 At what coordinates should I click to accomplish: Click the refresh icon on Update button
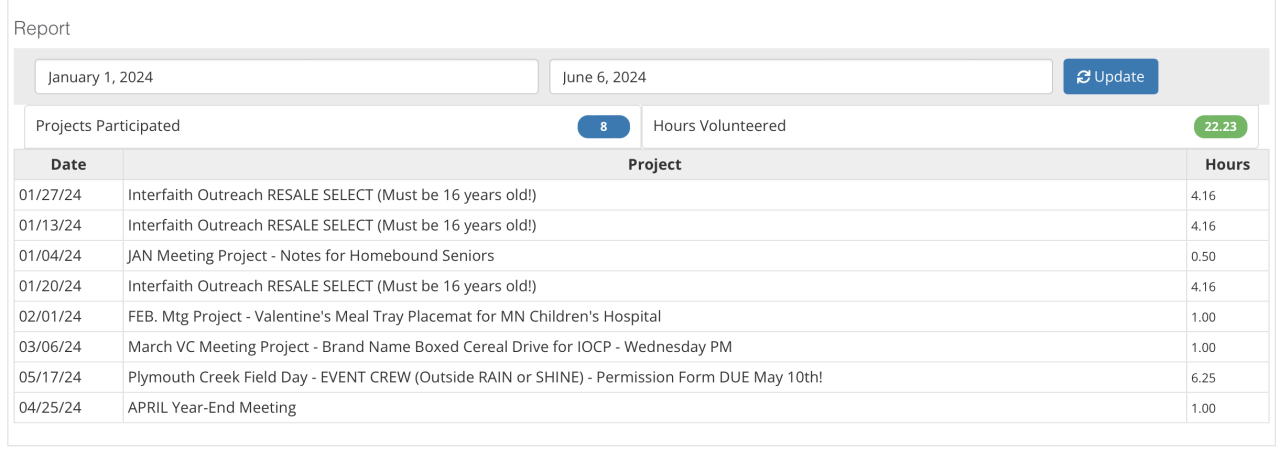tap(1083, 77)
